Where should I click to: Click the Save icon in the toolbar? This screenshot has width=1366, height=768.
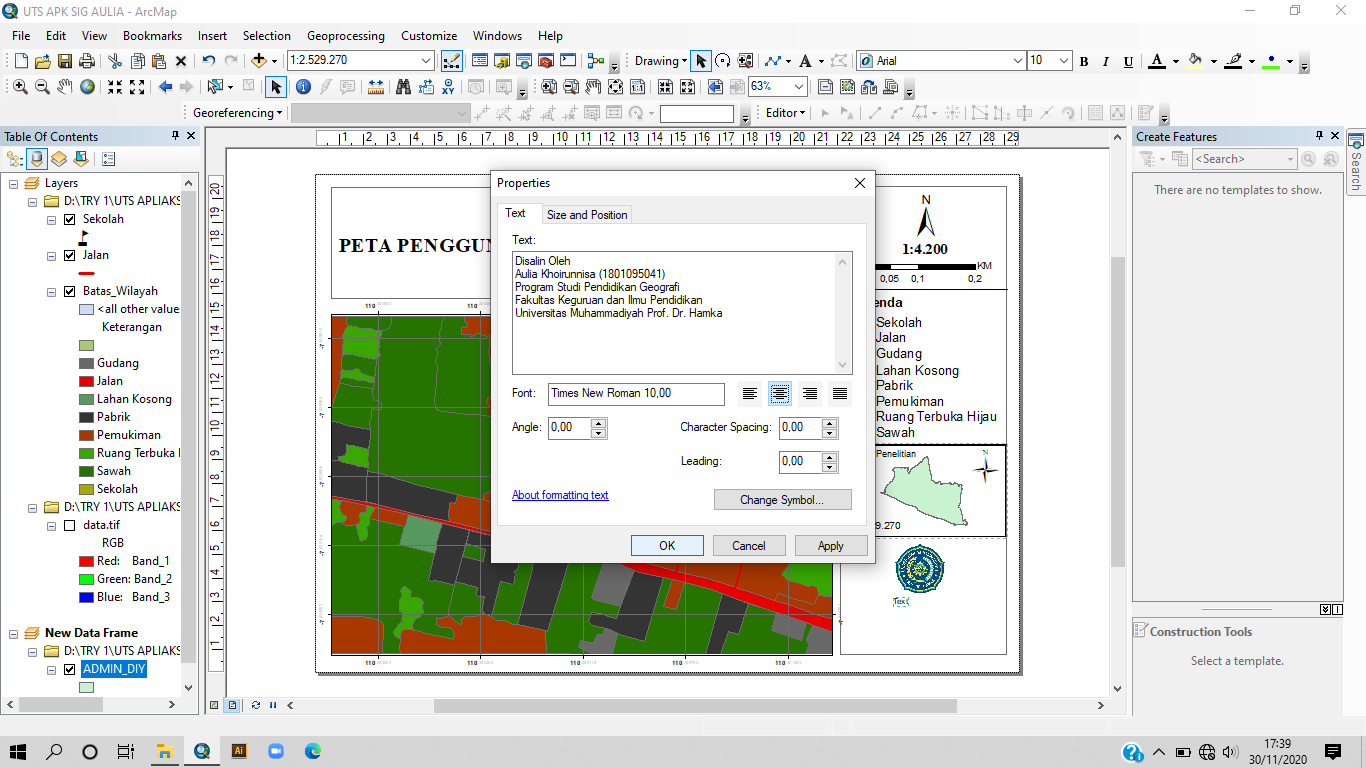coord(64,61)
